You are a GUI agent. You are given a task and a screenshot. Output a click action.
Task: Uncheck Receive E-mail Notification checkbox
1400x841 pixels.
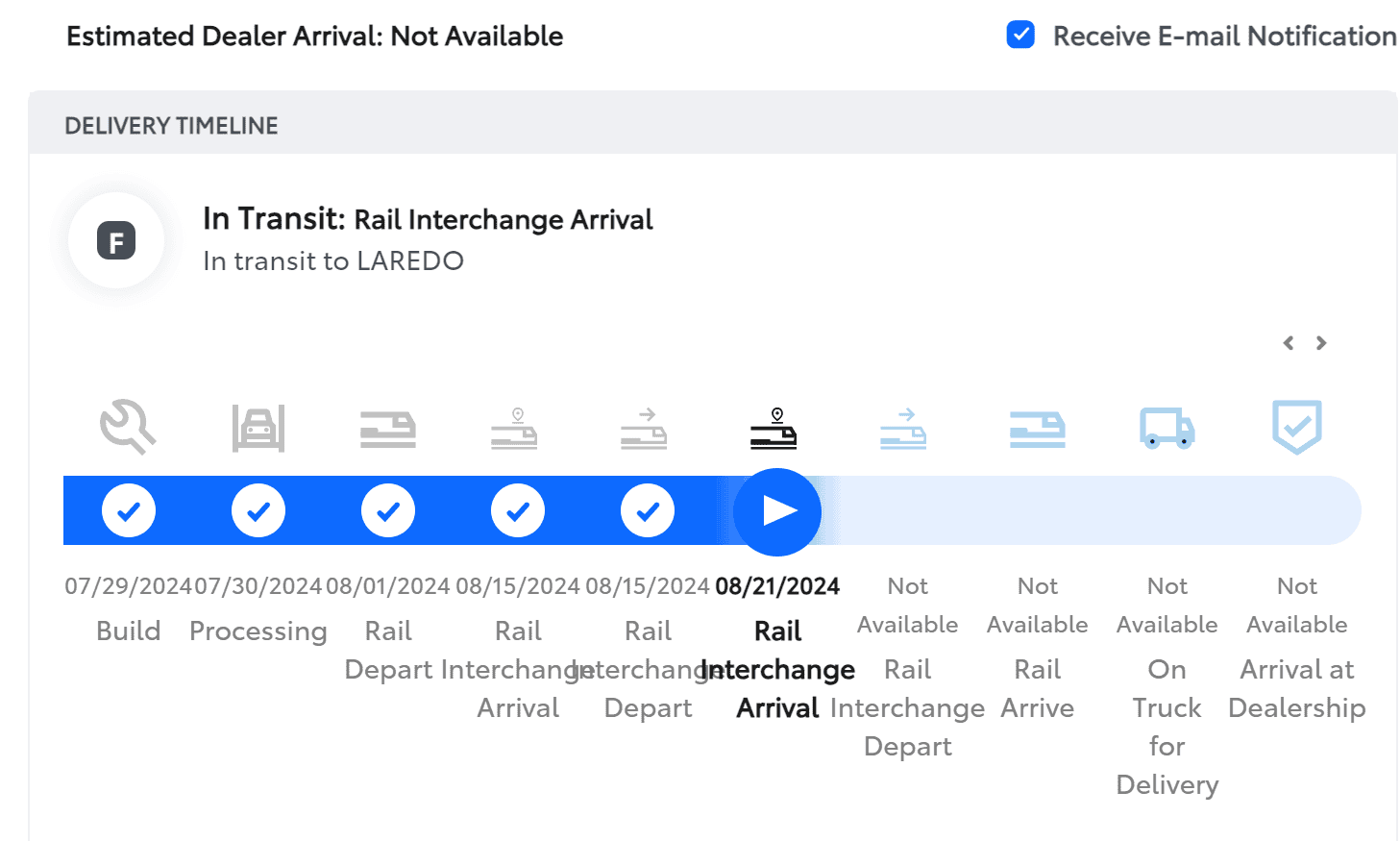click(x=1020, y=36)
